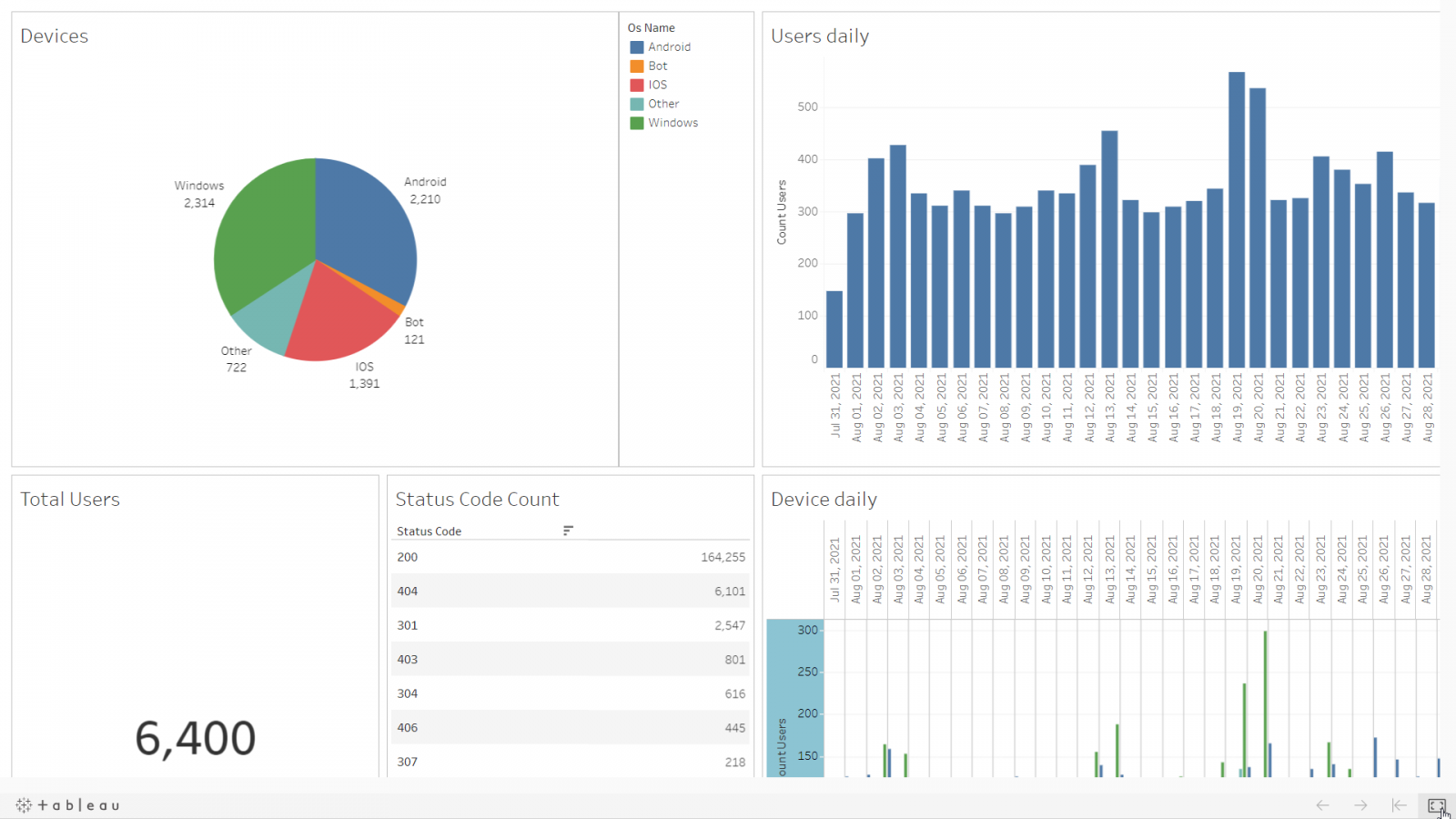The image size is (1456, 819).
Task: Highlight IOS in the Os Name legend
Action: point(657,85)
